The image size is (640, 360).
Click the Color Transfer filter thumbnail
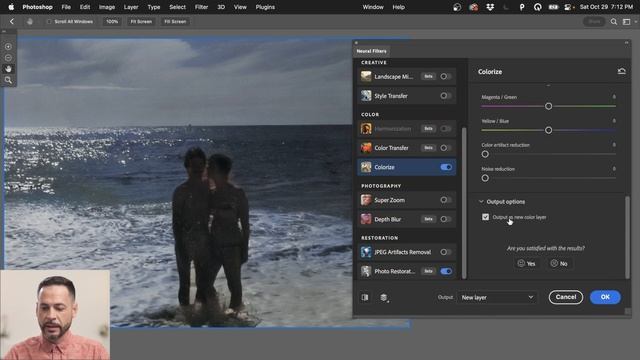(366, 148)
